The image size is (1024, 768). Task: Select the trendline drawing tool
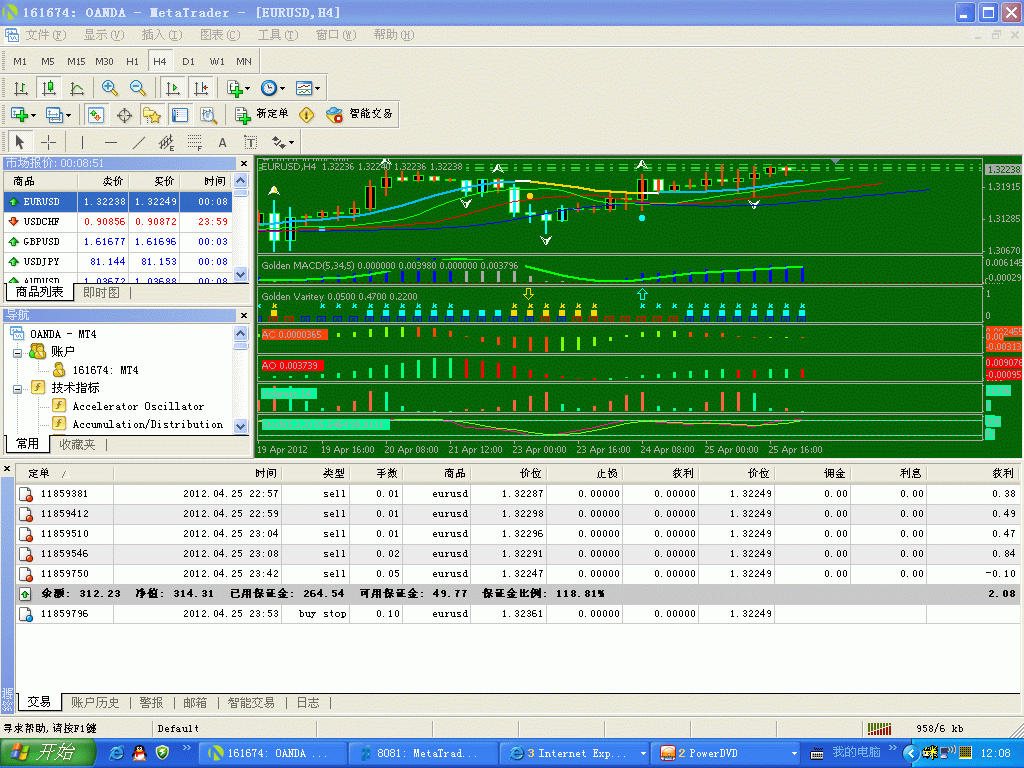coord(139,142)
